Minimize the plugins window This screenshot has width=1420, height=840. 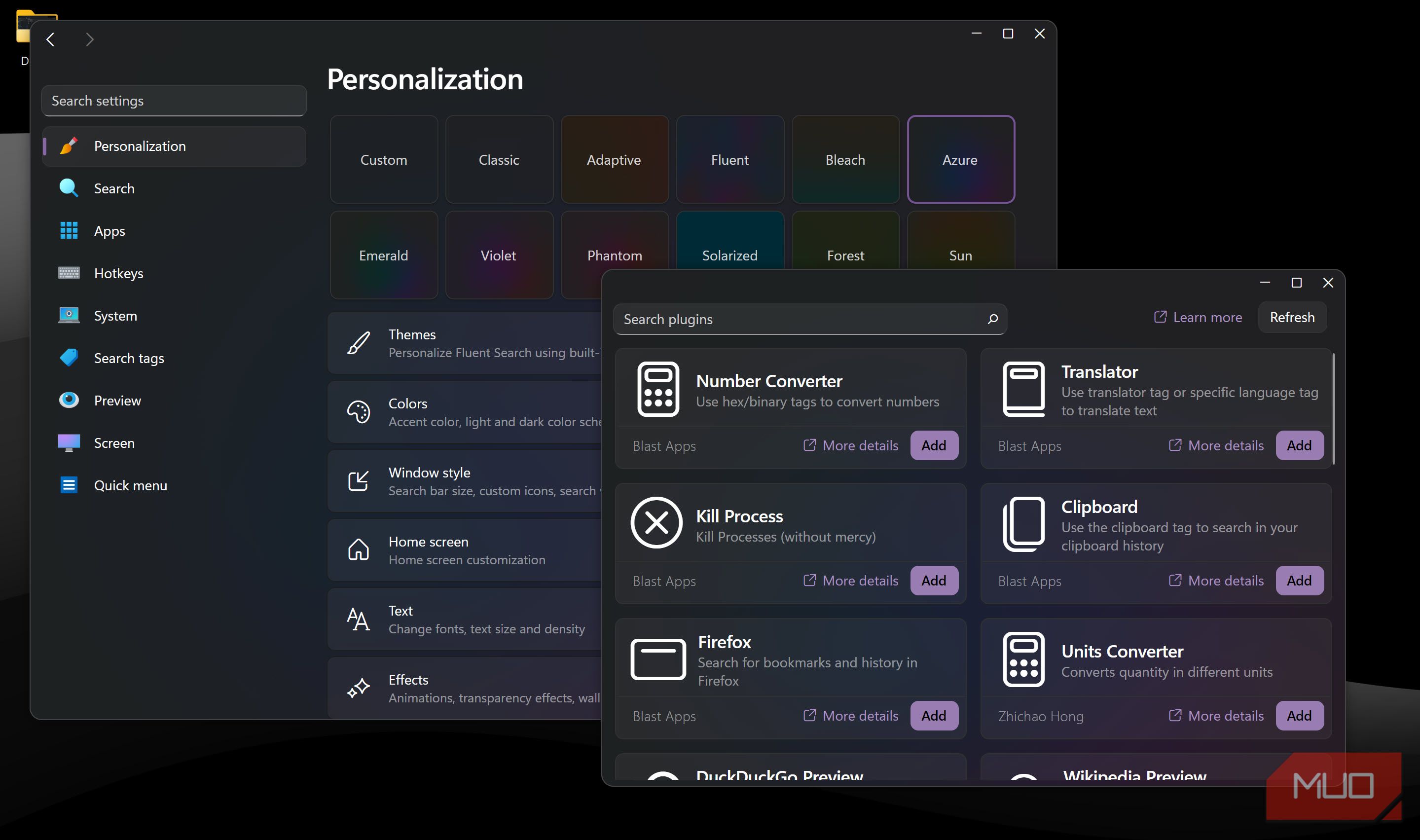coord(1265,283)
